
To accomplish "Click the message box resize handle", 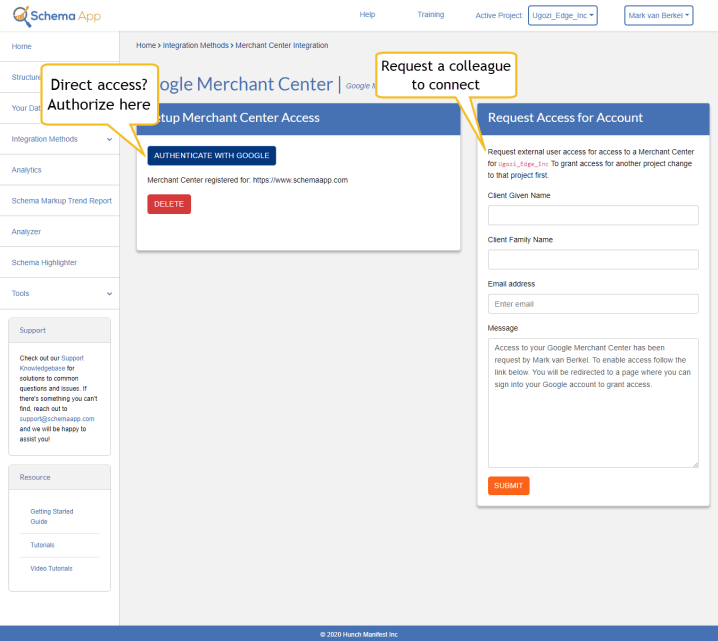I will (x=695, y=464).
